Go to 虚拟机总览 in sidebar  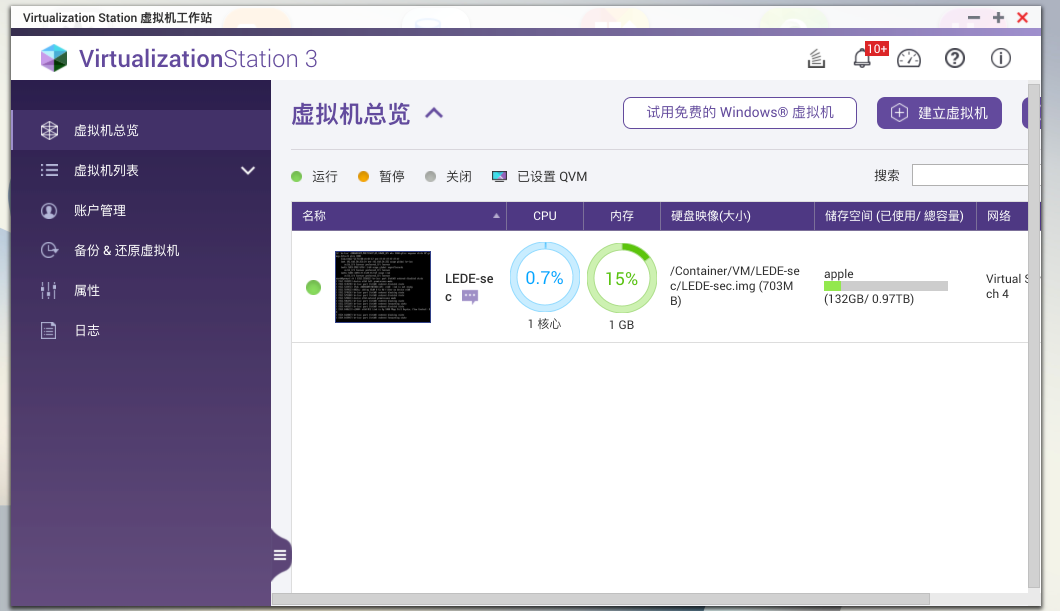141,130
